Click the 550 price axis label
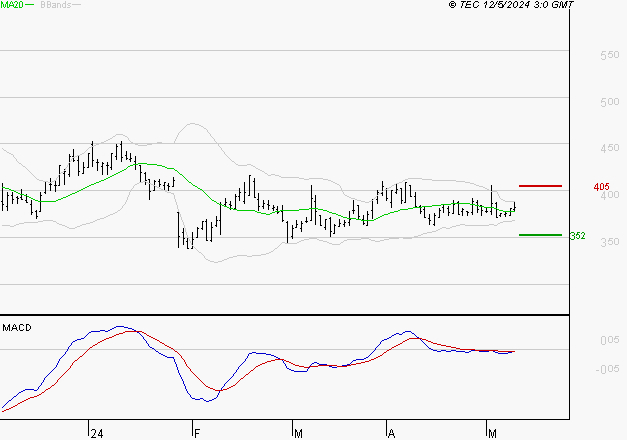The width and height of the screenshot is (627, 440). pyautogui.click(x=609, y=55)
